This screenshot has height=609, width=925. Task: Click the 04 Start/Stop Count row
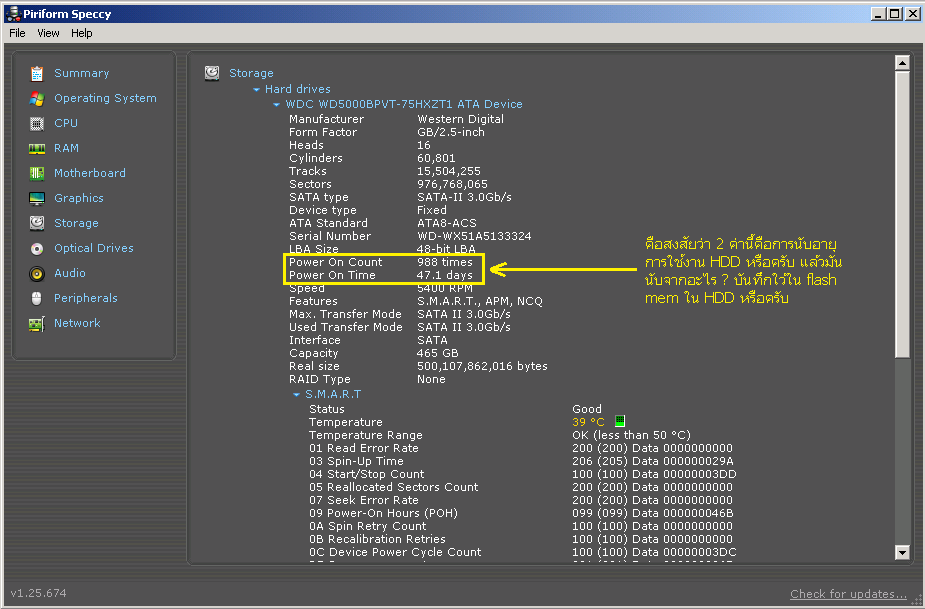523,474
